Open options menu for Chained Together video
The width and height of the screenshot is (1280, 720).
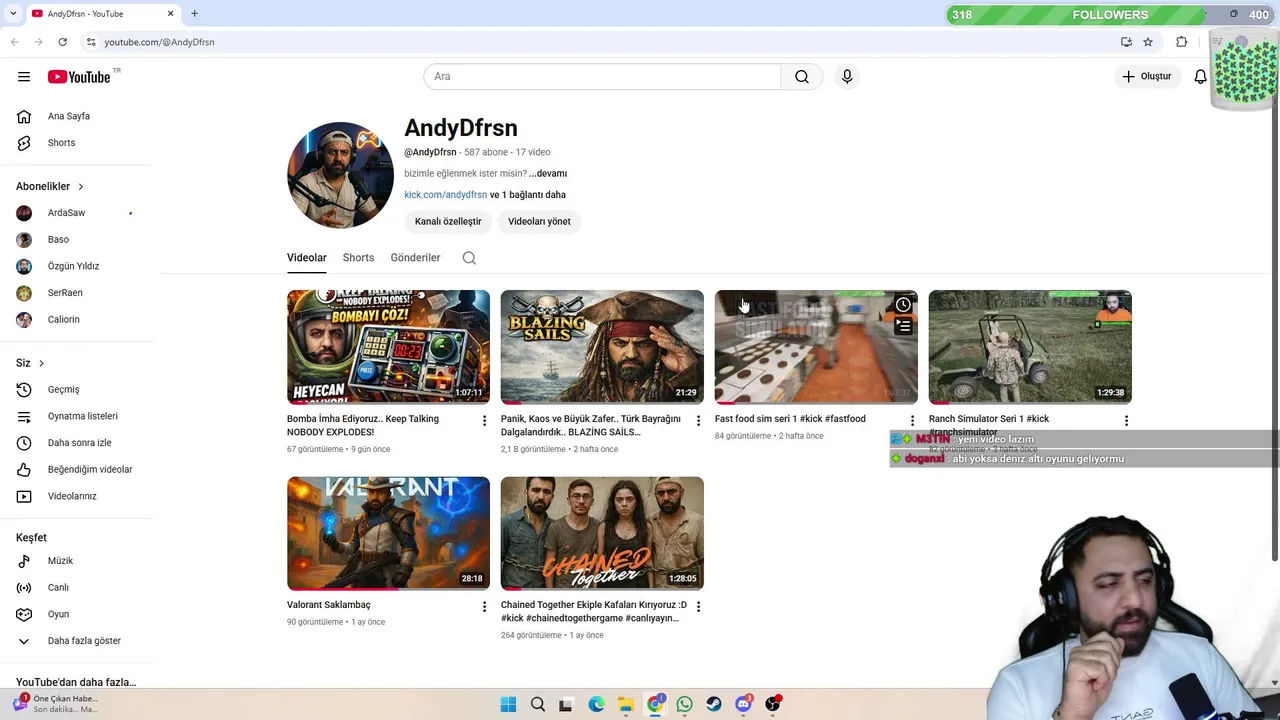click(x=698, y=607)
